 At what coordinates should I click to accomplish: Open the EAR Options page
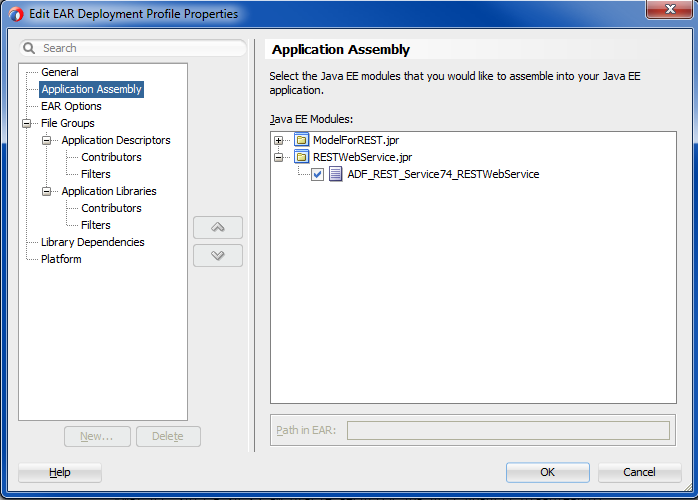(x=71, y=106)
